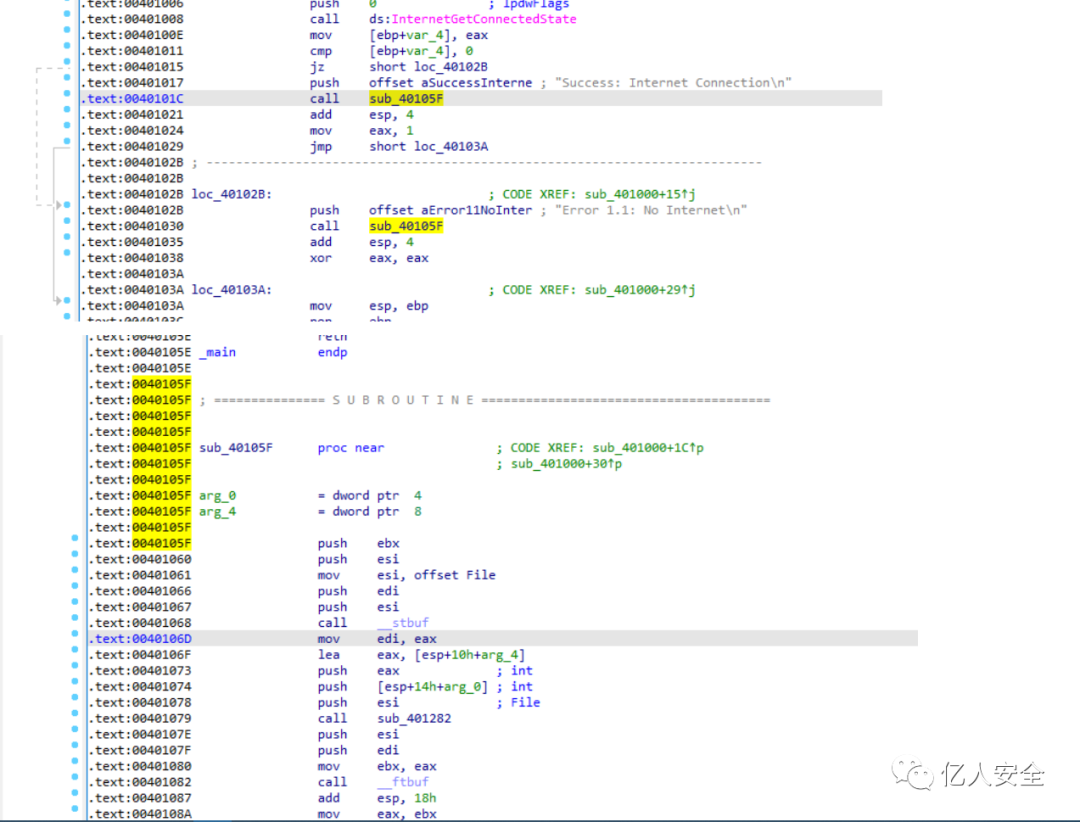The width and height of the screenshot is (1080, 822).
Task: Select arg_4 definition line
Action: (310, 511)
